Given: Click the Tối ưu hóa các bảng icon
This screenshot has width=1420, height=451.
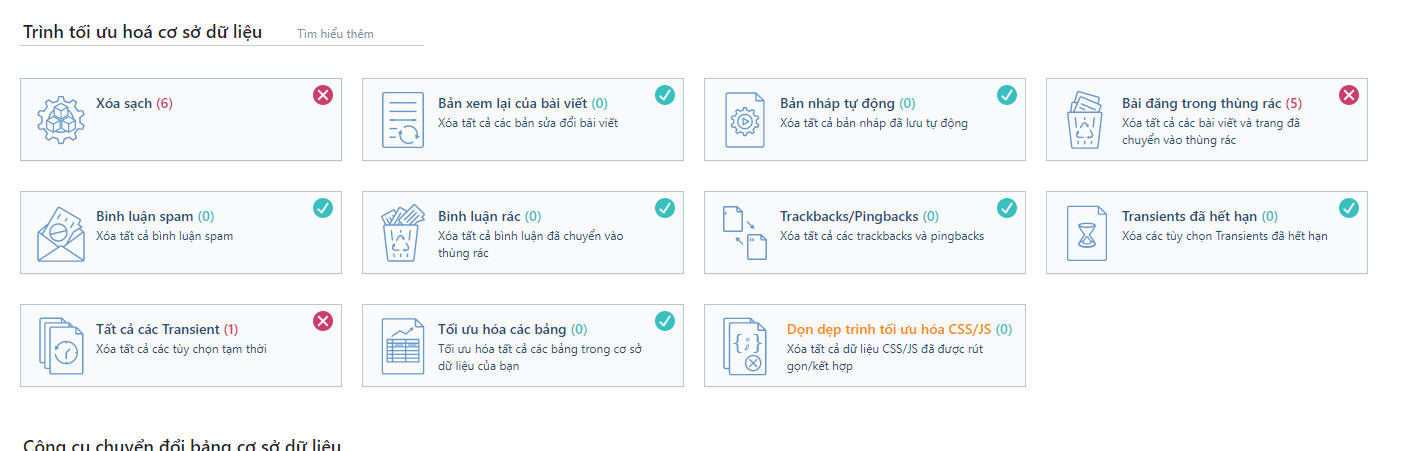Looking at the screenshot, I should click(403, 346).
